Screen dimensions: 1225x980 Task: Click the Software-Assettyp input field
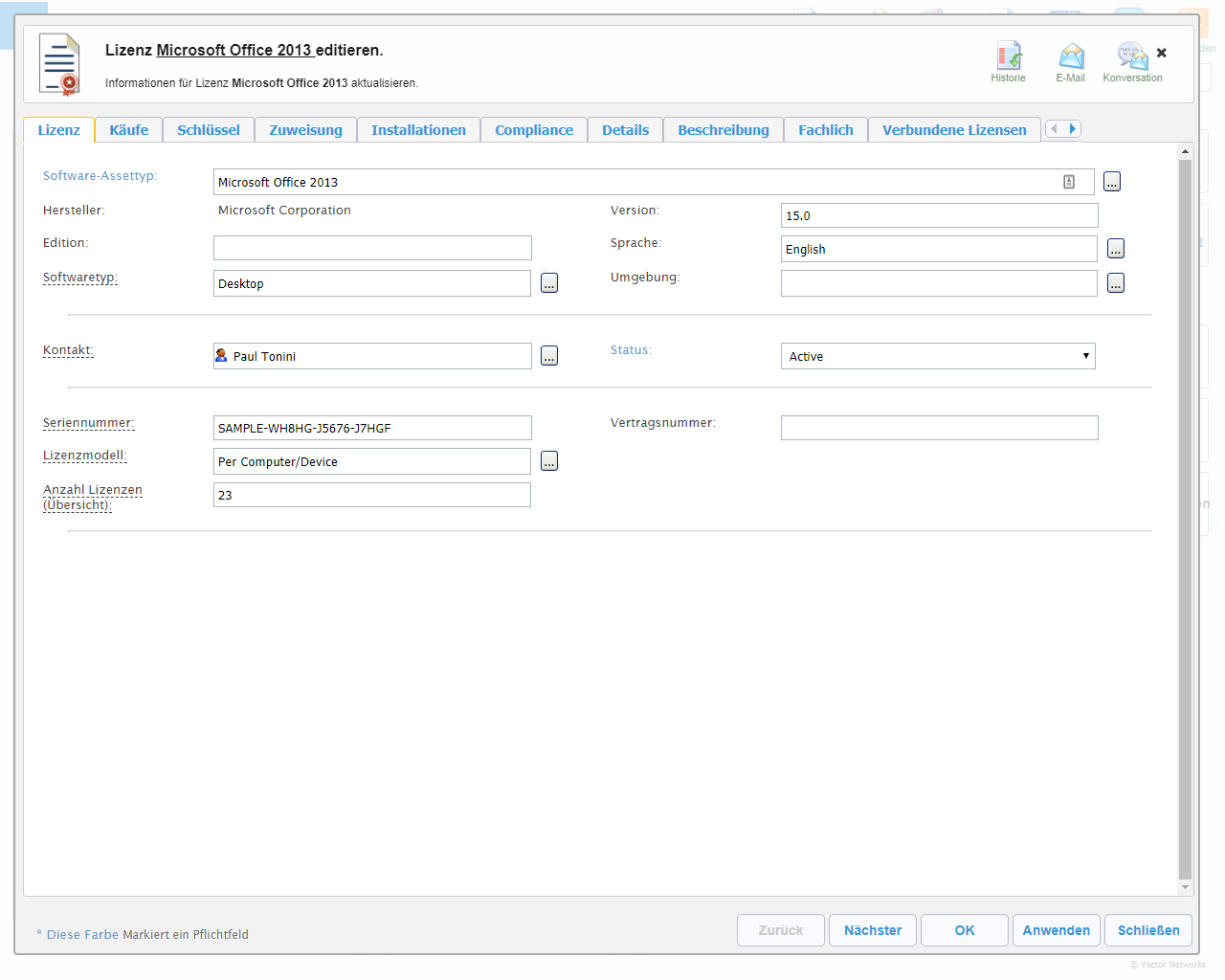[x=654, y=182]
